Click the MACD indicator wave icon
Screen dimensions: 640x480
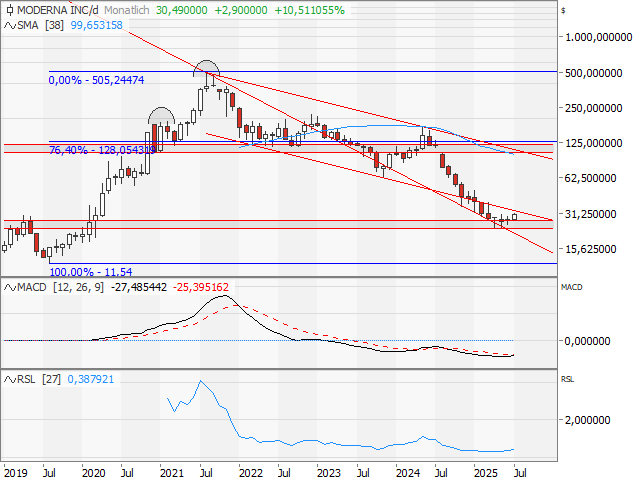10,287
